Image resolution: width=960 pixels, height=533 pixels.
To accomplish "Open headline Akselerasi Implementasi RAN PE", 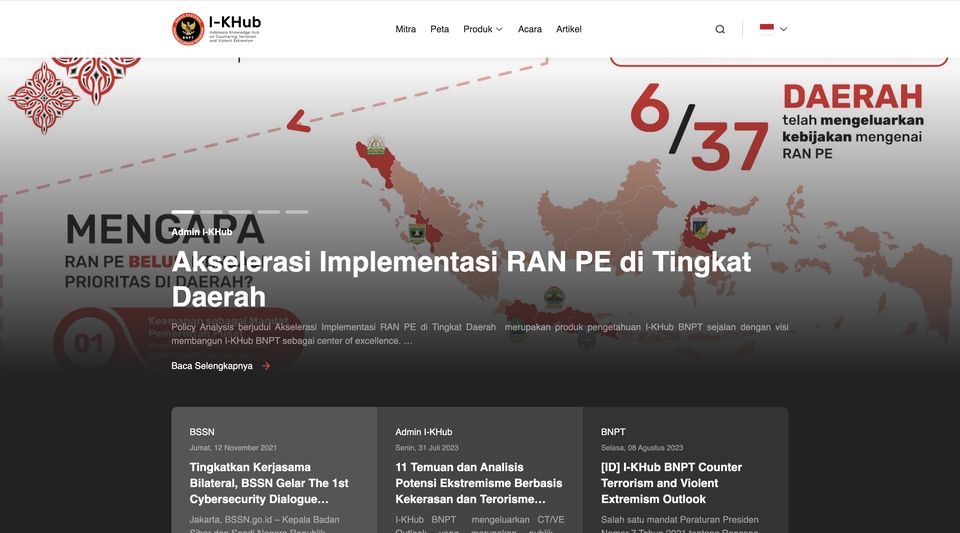I will tap(461, 279).
